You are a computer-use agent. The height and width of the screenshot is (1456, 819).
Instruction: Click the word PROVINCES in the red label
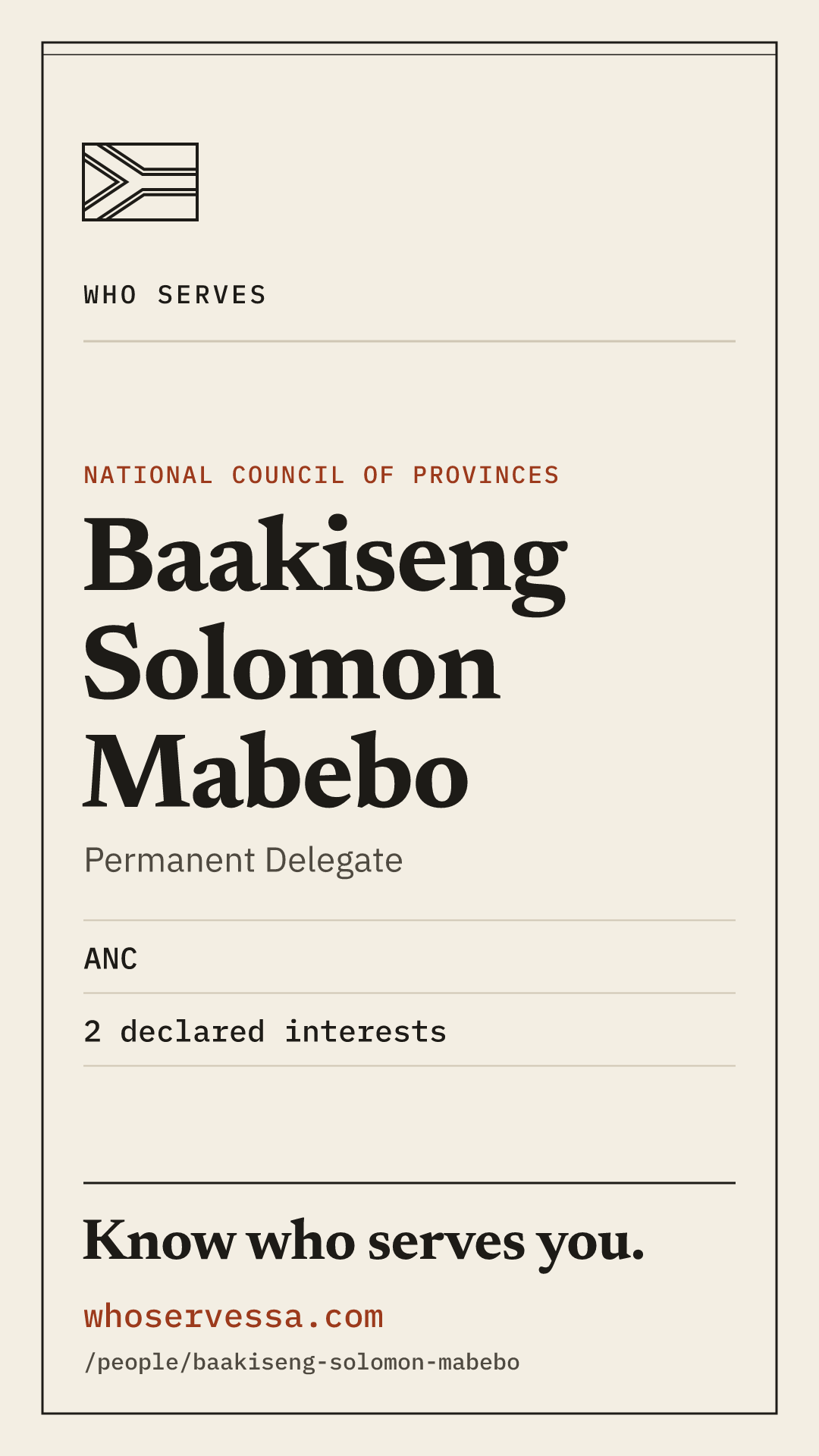pyautogui.click(x=486, y=475)
